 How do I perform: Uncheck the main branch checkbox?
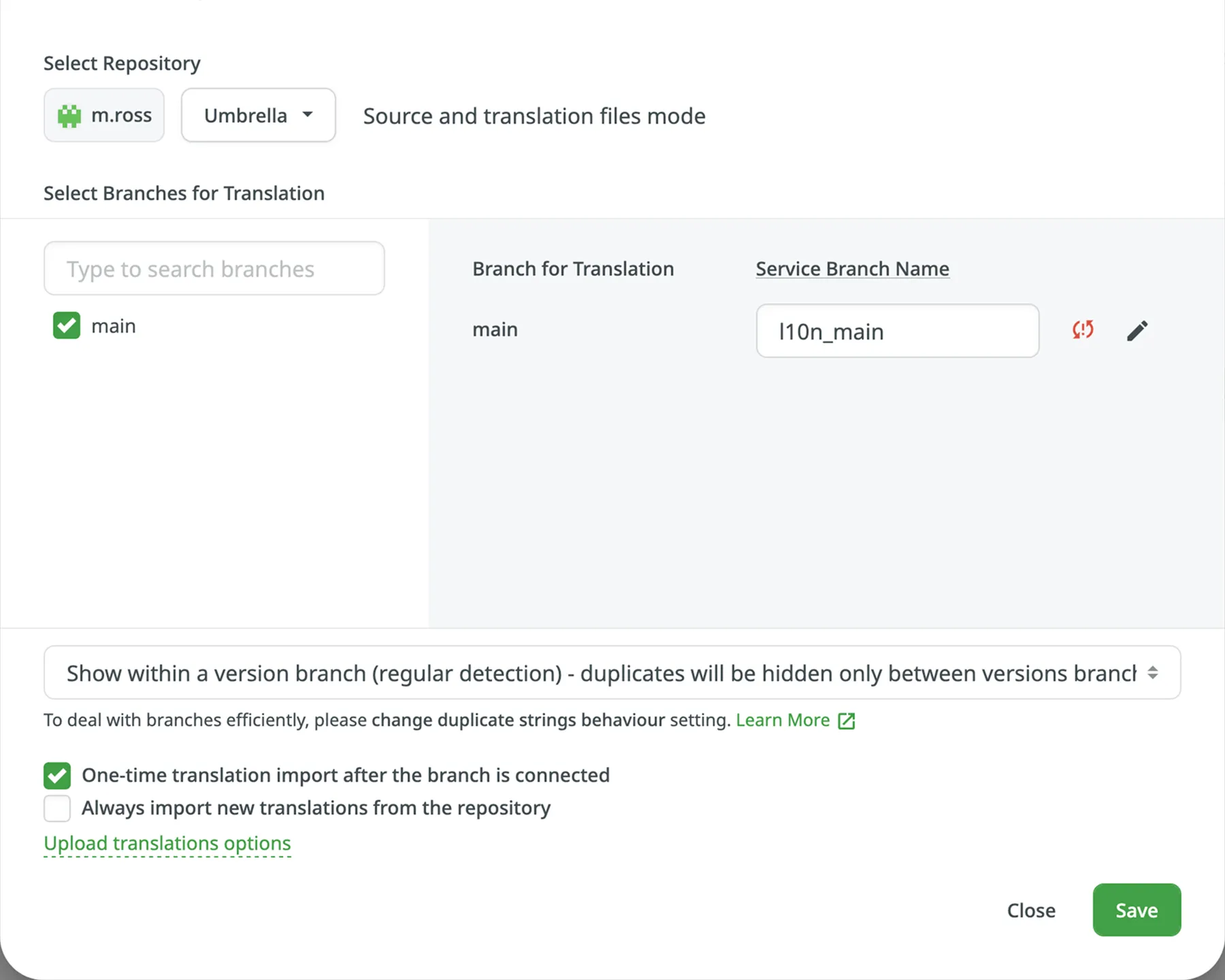[x=65, y=325]
